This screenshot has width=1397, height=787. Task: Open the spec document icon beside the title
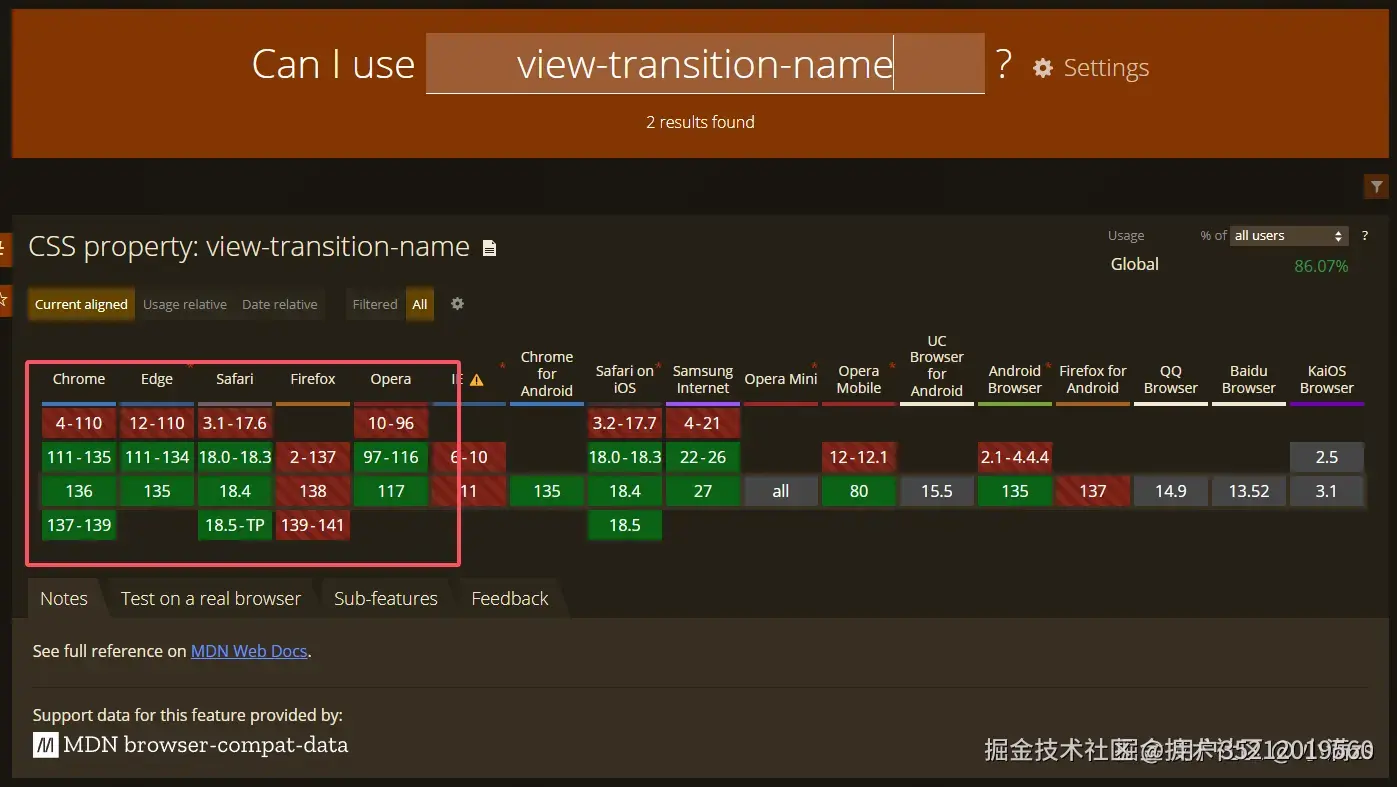pyautogui.click(x=489, y=248)
